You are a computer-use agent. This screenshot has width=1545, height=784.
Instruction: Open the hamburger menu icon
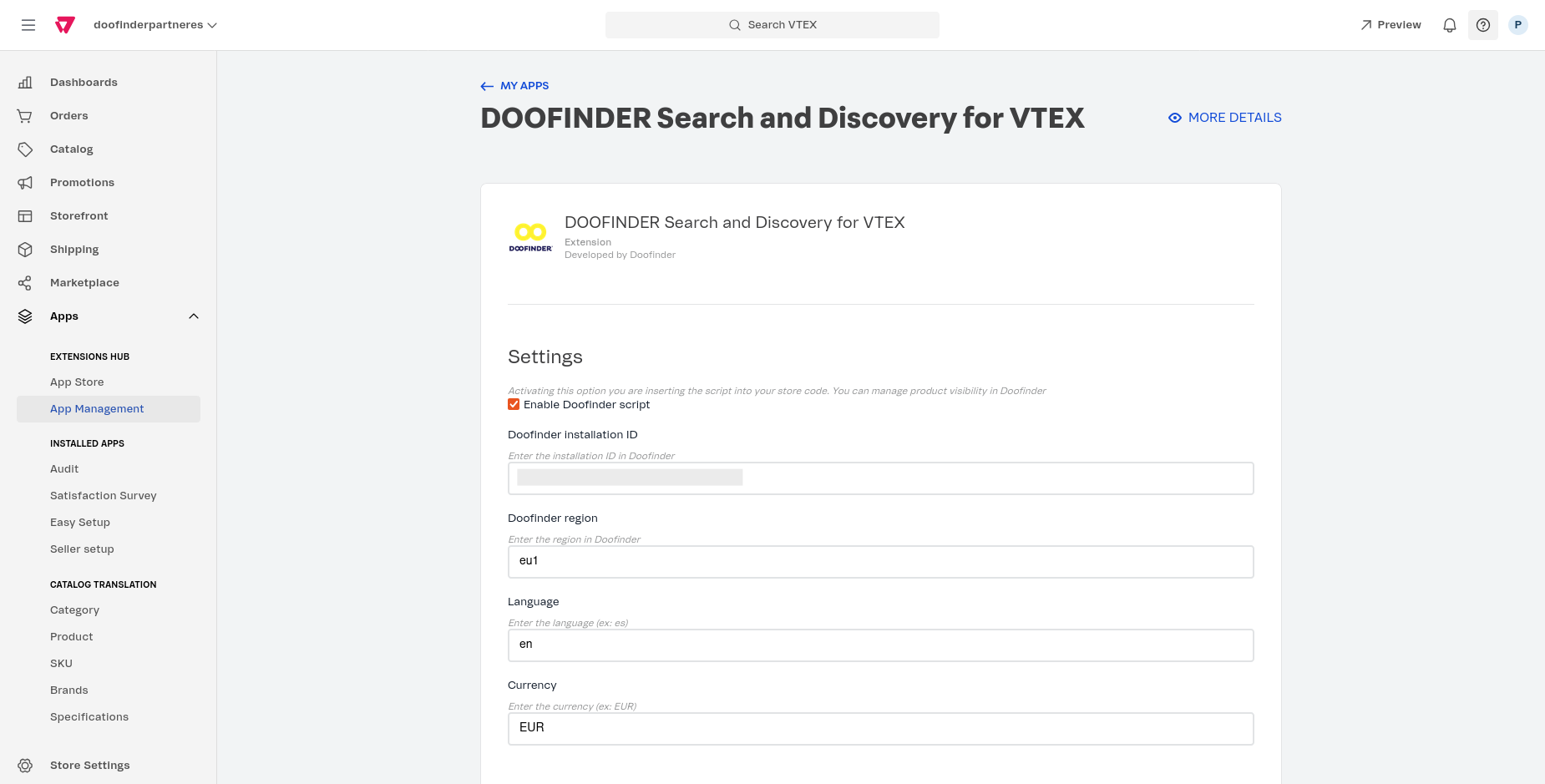(x=28, y=25)
